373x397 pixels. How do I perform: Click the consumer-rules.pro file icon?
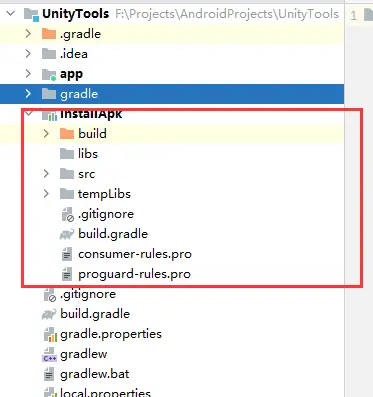67,254
